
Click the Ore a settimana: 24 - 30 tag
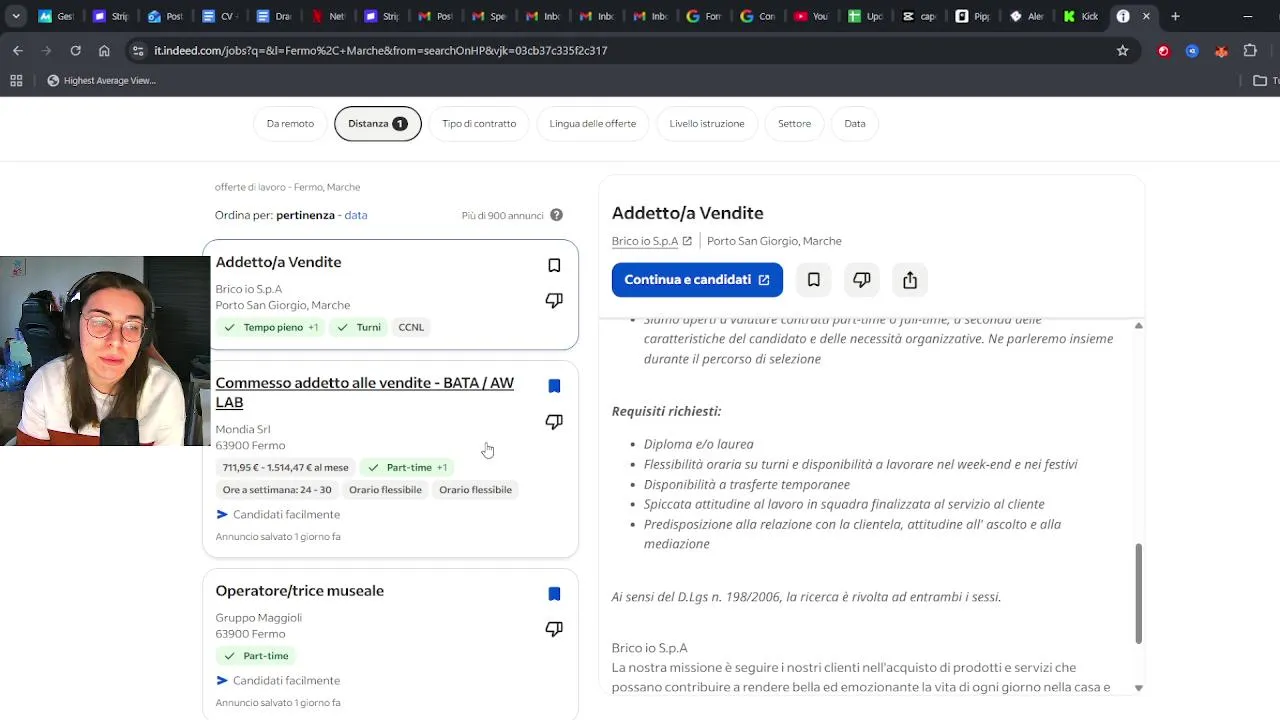277,490
